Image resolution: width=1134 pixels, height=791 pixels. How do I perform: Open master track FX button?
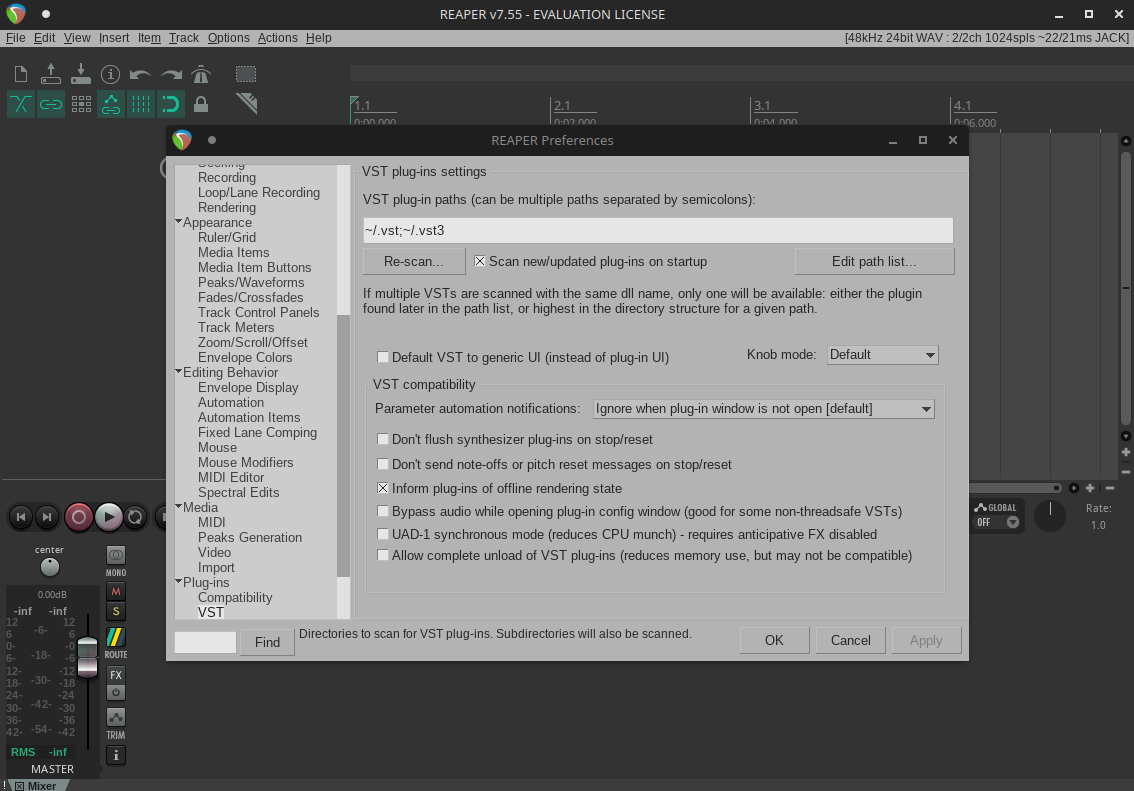116,675
